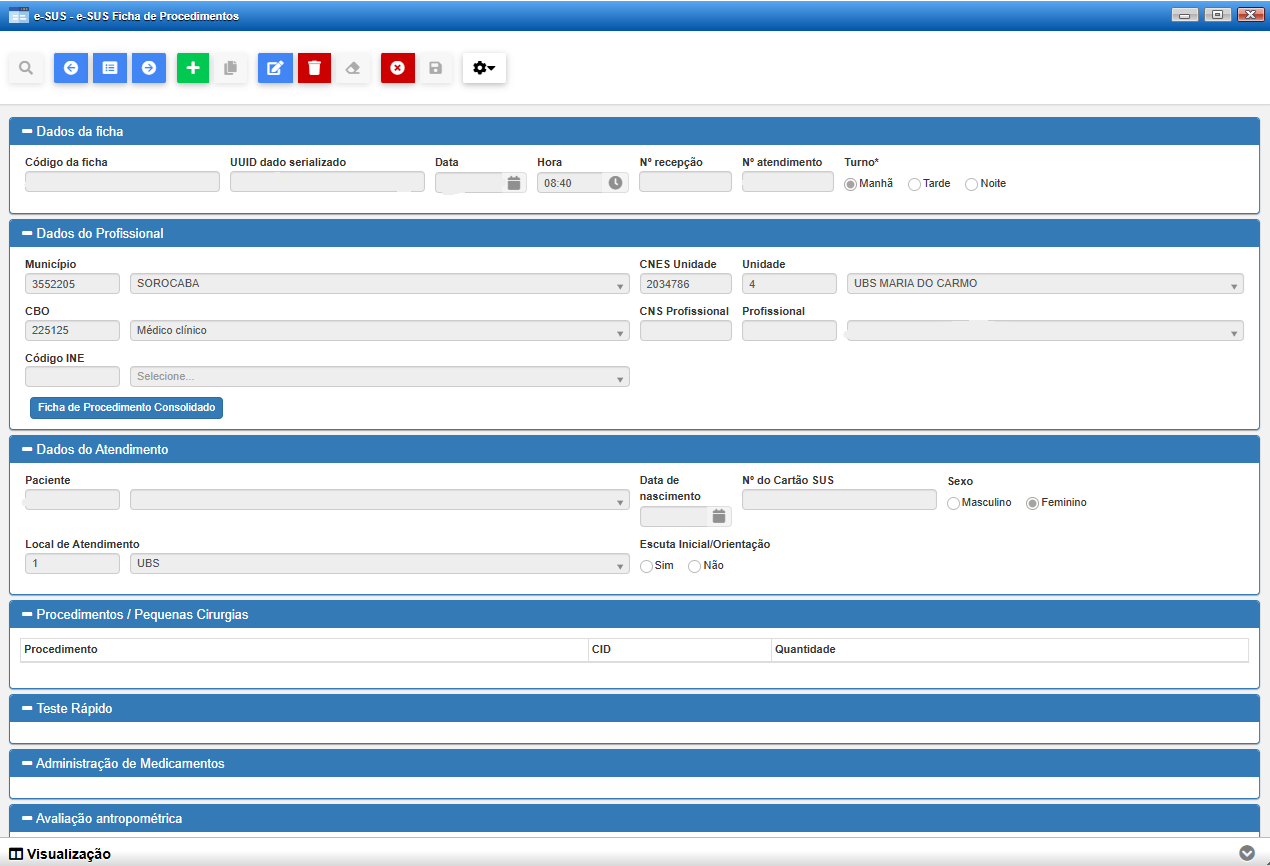
Task: Cancel with the red X icon
Action: 397,68
